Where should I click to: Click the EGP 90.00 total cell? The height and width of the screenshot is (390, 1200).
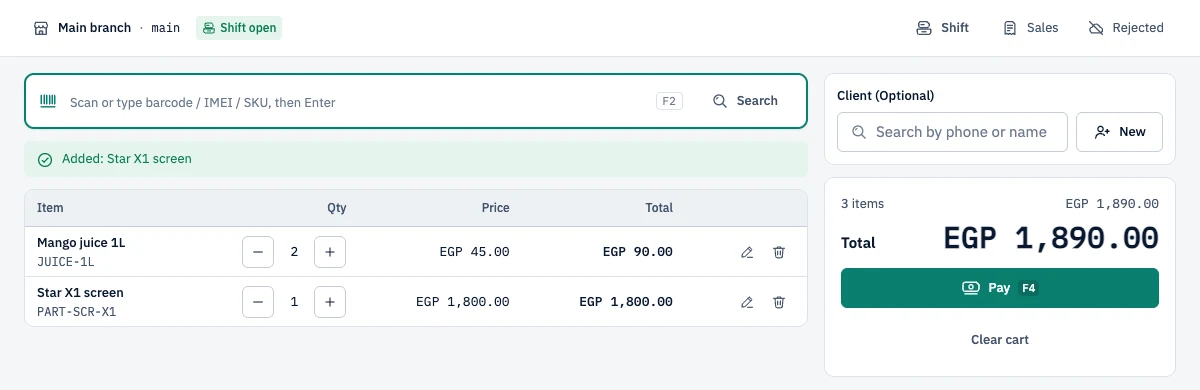(x=638, y=252)
